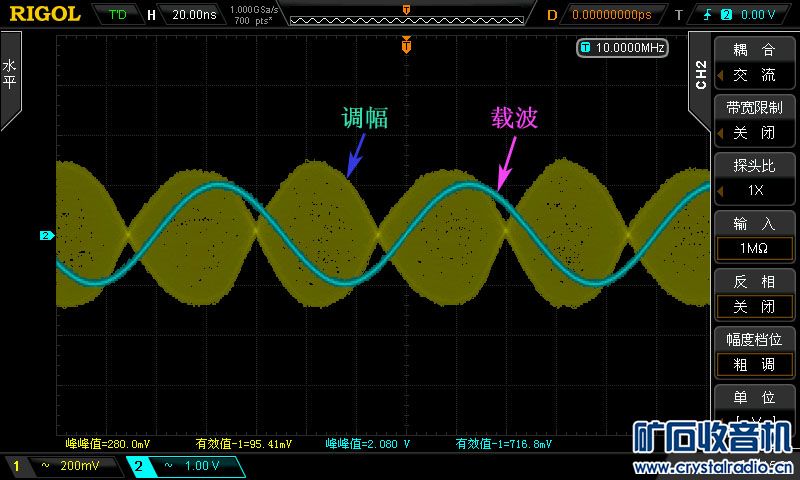This screenshot has width=800, height=480.
Task: Toggle the invert 关闭 box
Action: 754,307
